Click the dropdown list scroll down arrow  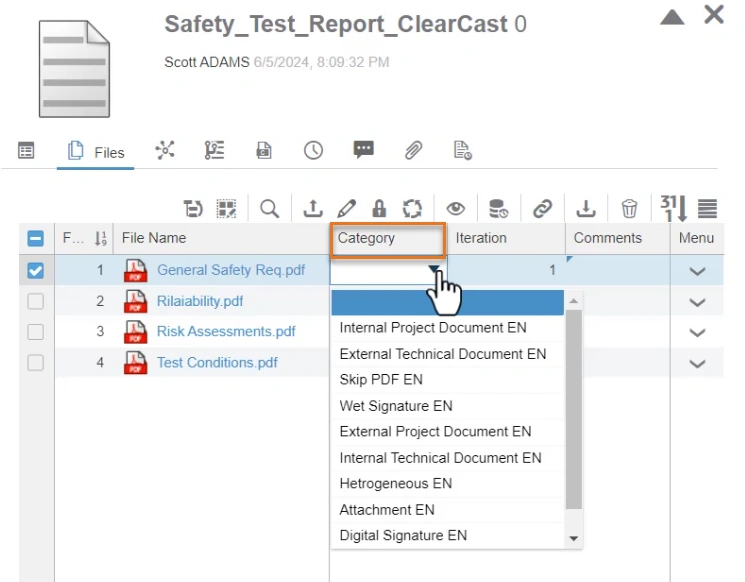[x=574, y=538]
